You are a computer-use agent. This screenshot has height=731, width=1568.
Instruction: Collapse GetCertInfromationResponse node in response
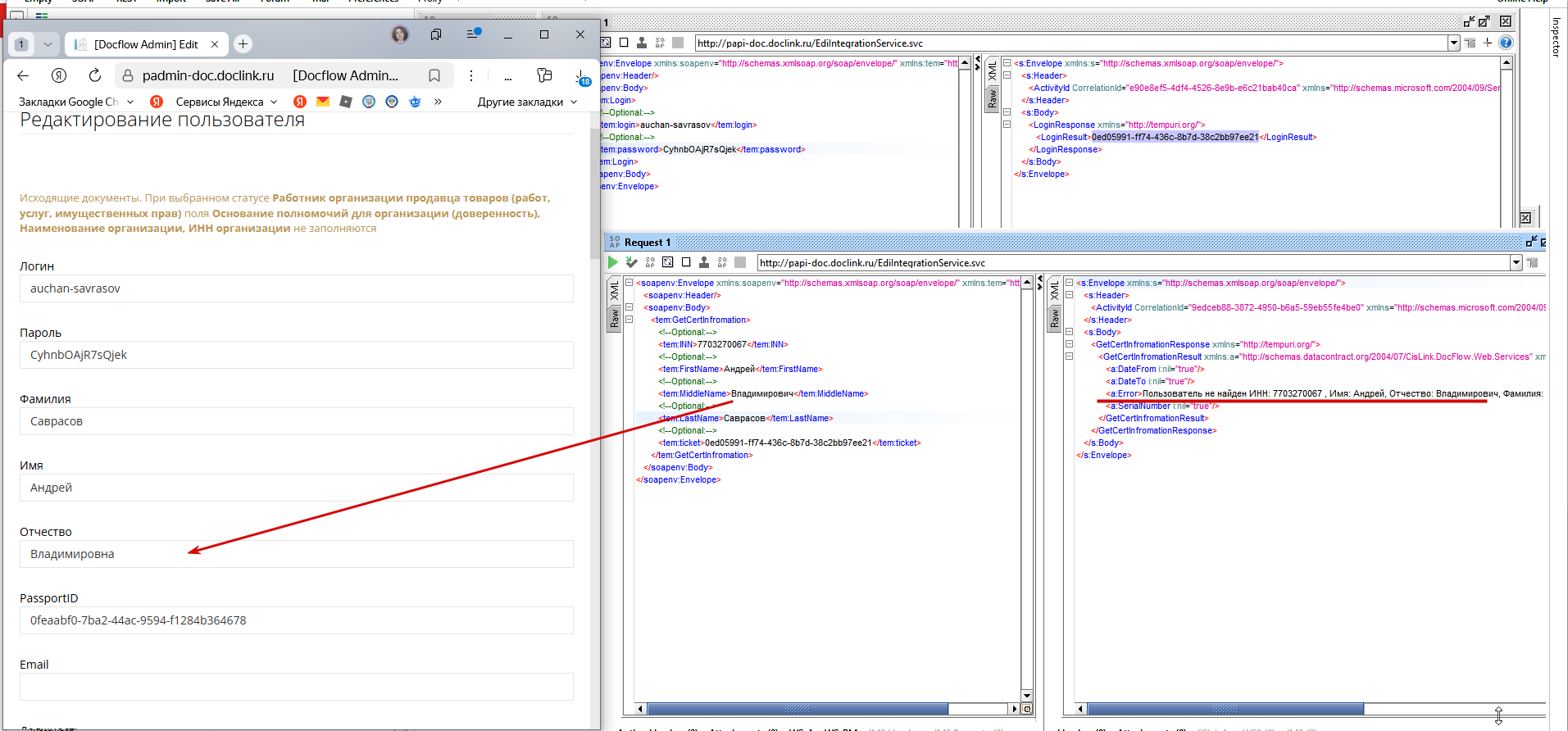[x=1069, y=344]
